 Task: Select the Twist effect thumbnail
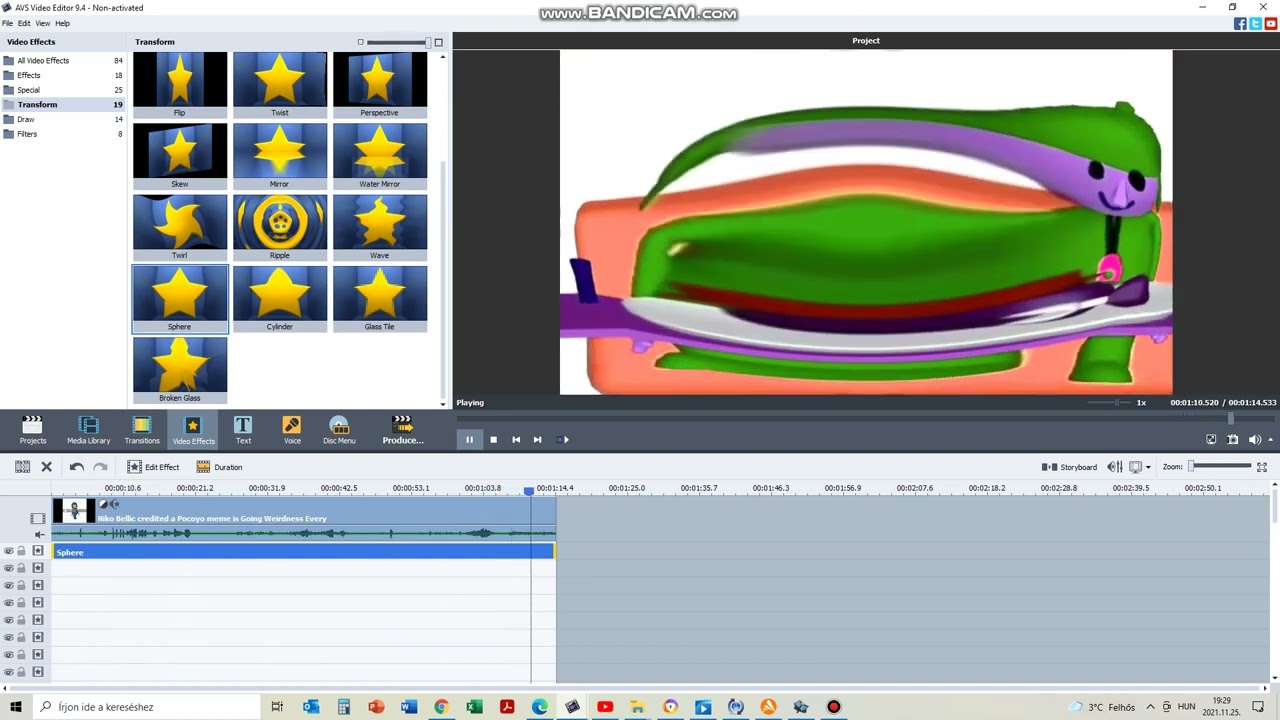(x=279, y=84)
